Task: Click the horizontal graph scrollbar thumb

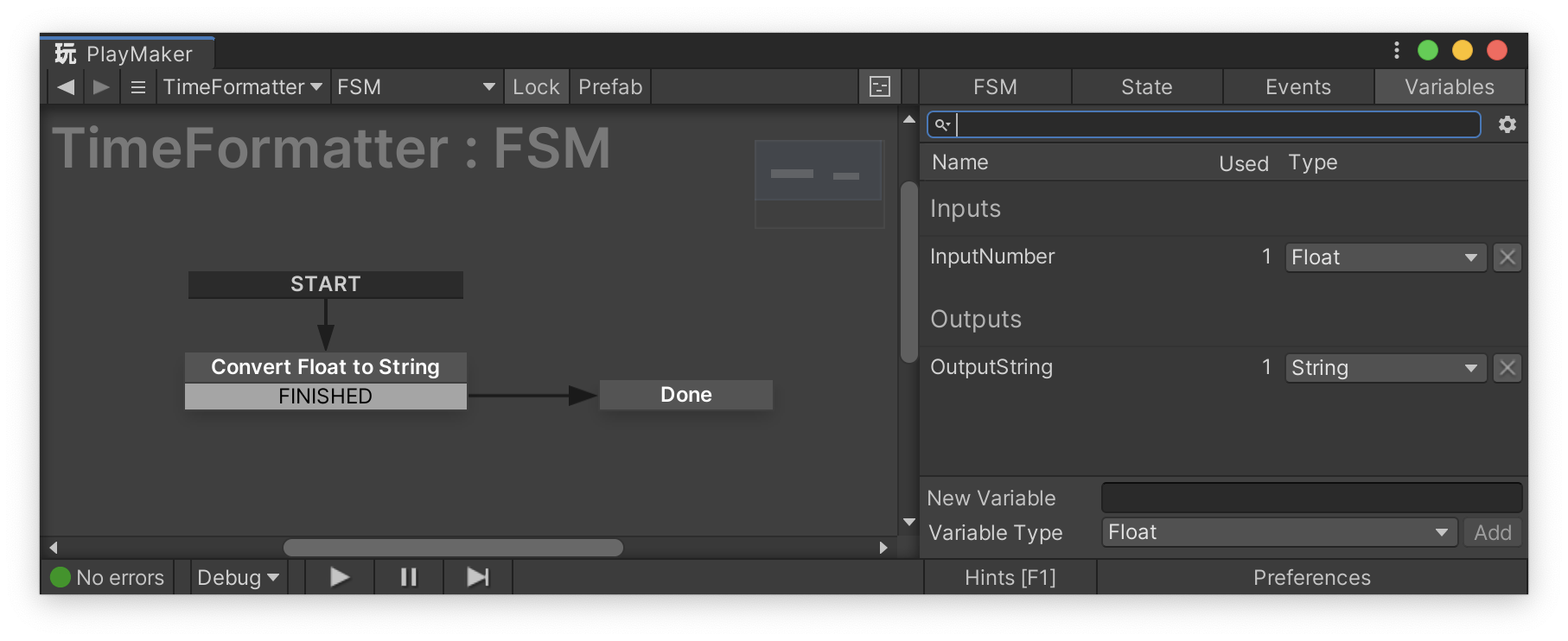Action: click(x=453, y=548)
